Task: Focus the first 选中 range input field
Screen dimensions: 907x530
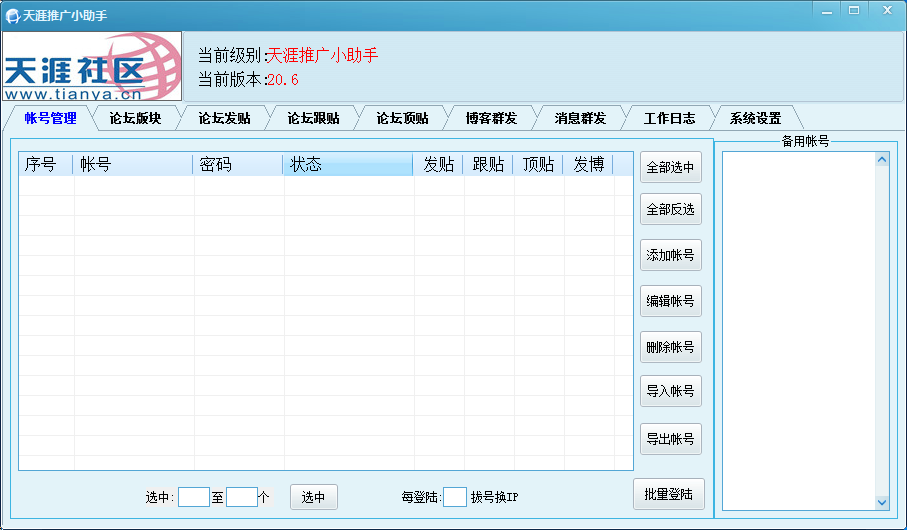Action: click(x=194, y=497)
